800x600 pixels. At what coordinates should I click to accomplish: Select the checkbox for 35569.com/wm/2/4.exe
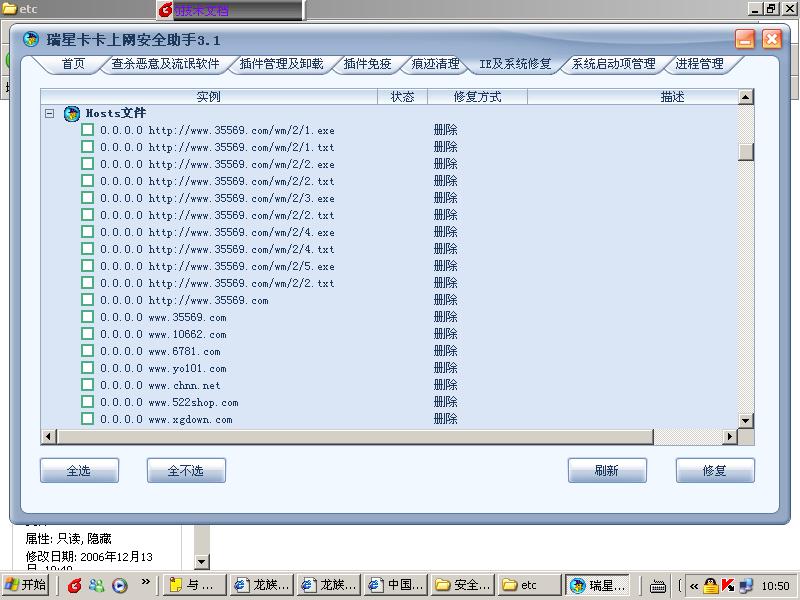[x=87, y=232]
